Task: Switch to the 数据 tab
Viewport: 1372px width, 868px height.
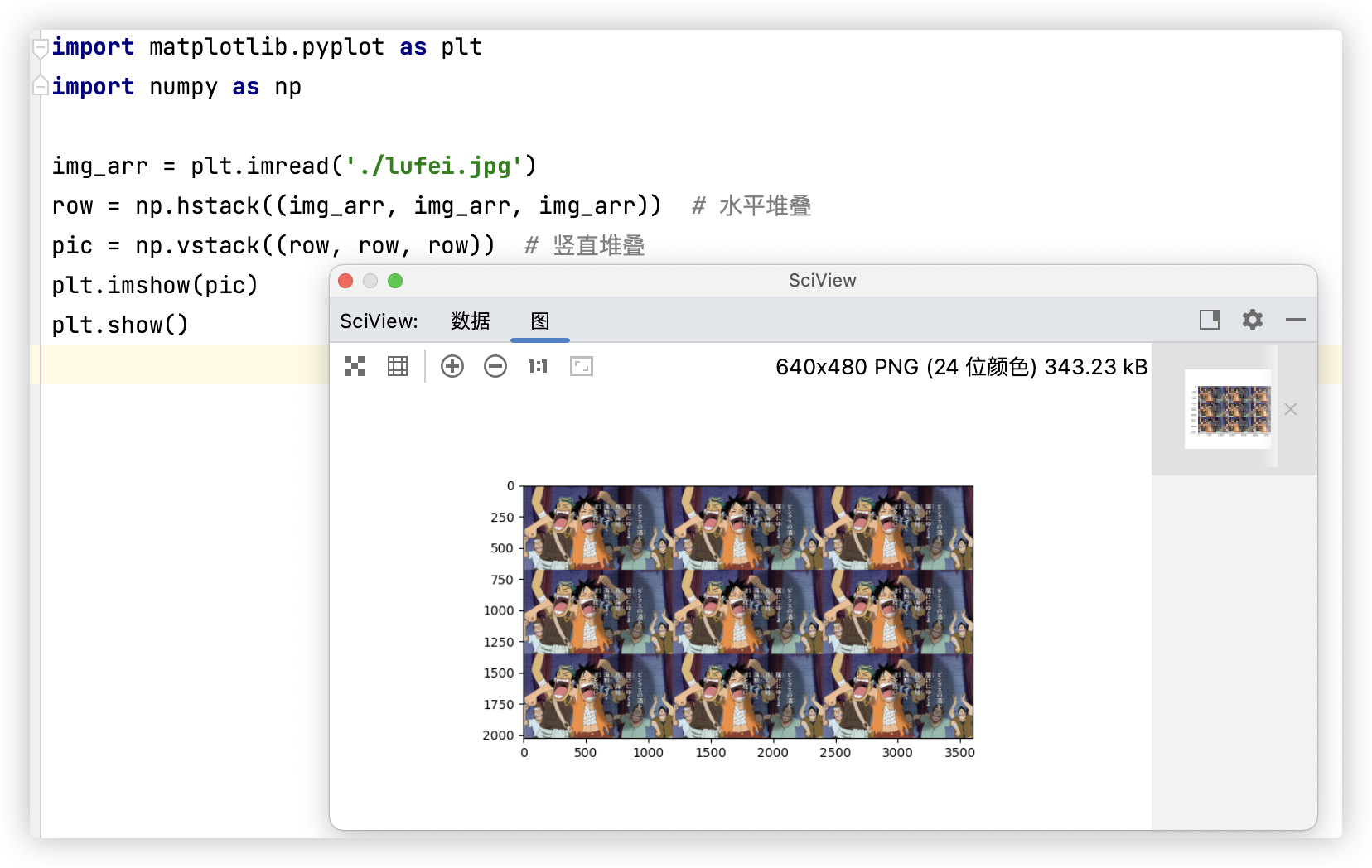Action: coord(470,321)
